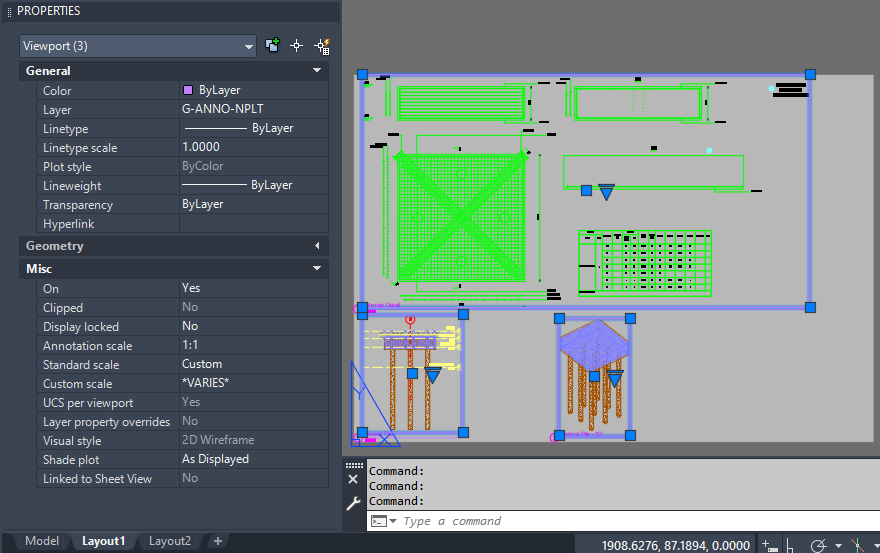
Task: Switch to the Model tab
Action: tap(42, 541)
